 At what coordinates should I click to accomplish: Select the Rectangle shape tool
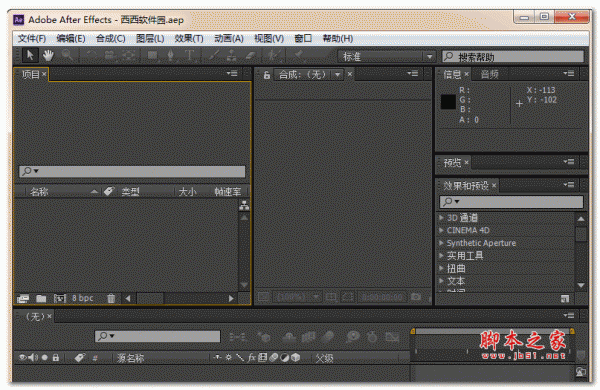coord(153,56)
